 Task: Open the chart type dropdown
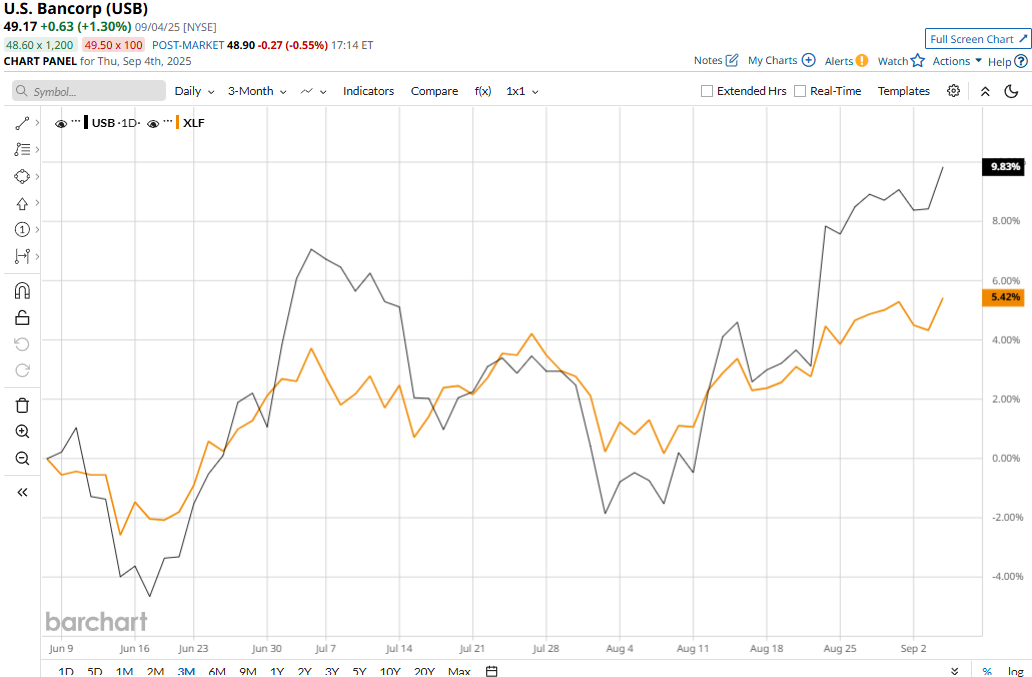pos(313,91)
